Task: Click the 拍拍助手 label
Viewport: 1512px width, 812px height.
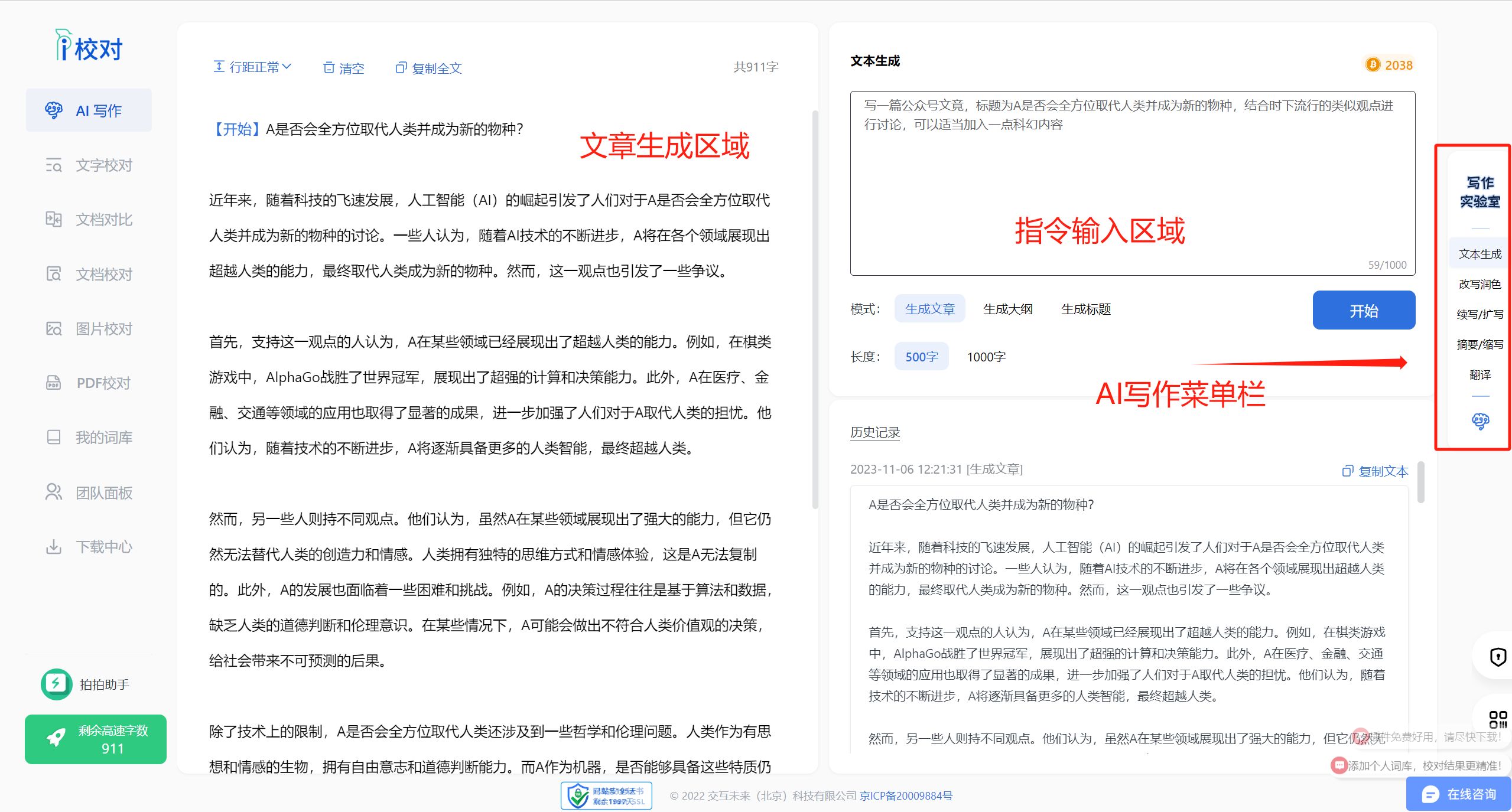Action: pyautogui.click(x=105, y=684)
